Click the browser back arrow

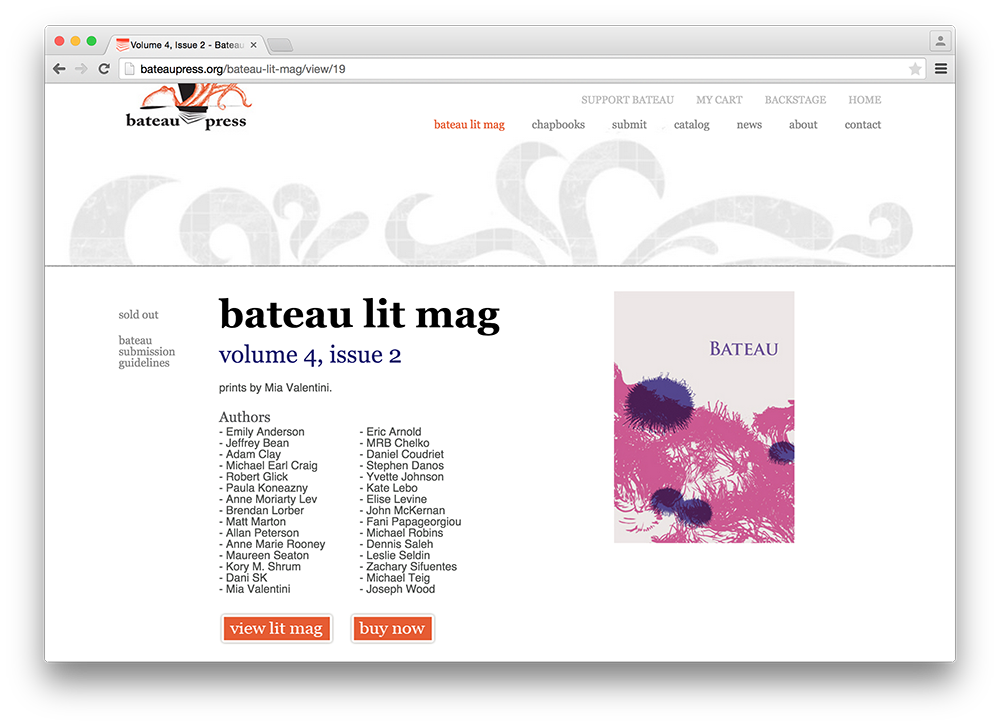tap(59, 69)
